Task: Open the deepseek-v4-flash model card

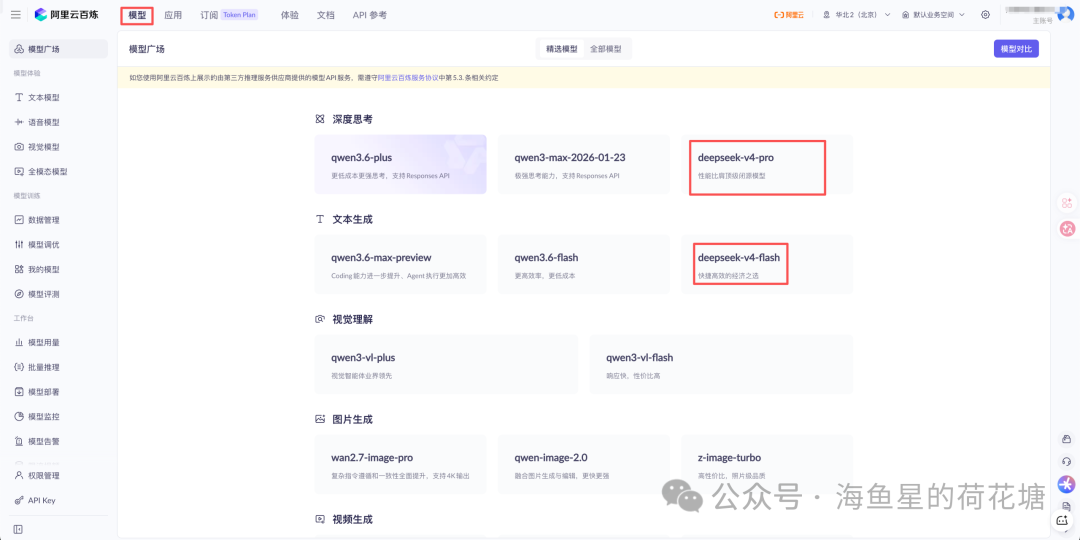Action: click(767, 264)
